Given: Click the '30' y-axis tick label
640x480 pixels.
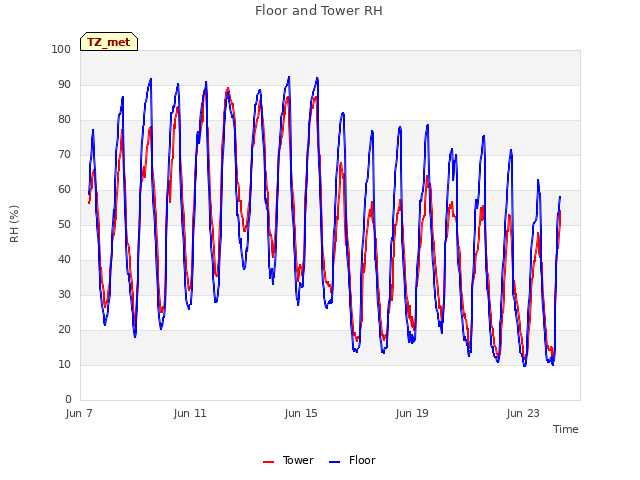Looking at the screenshot, I should (64, 295).
